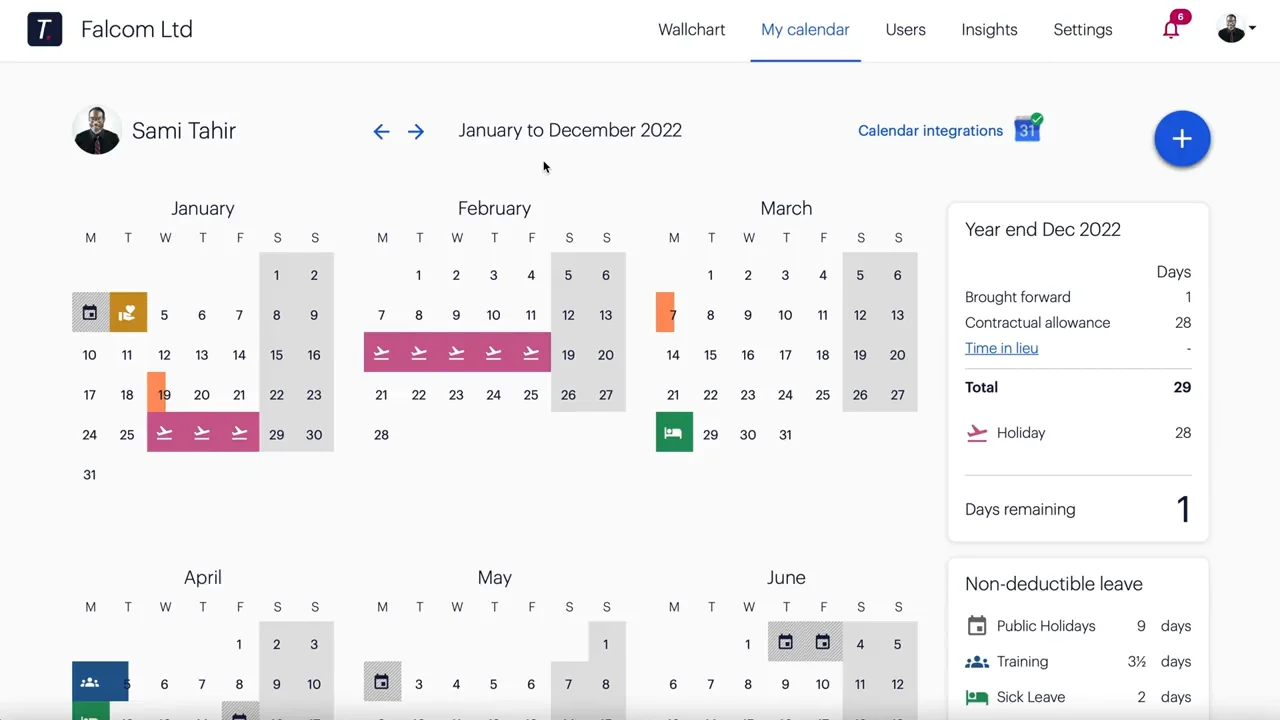
Task: Open the Wallchart tab
Action: pyautogui.click(x=691, y=30)
